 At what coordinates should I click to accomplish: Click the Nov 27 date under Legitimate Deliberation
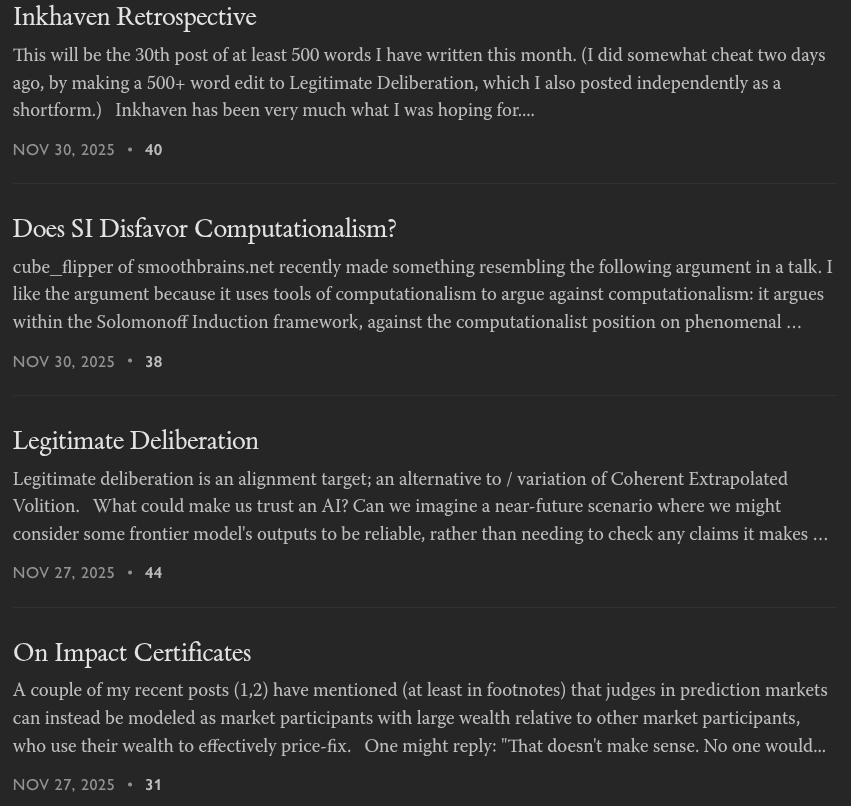[x=63, y=573]
